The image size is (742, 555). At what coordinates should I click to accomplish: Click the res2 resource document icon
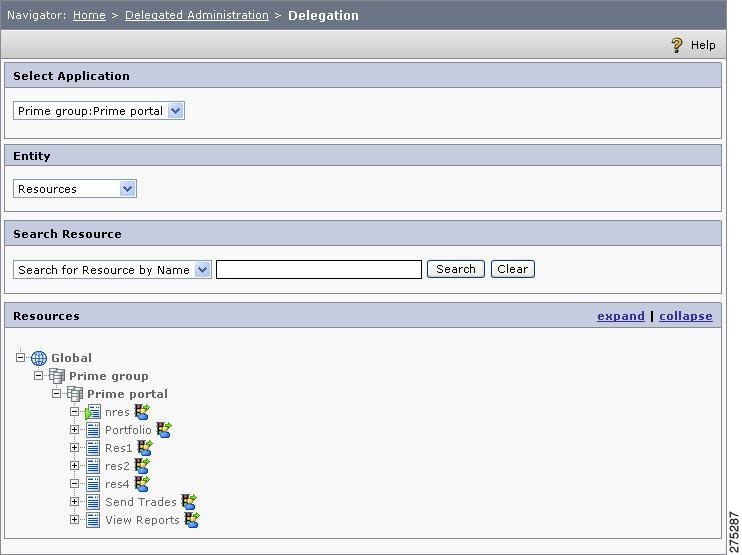click(x=93, y=466)
